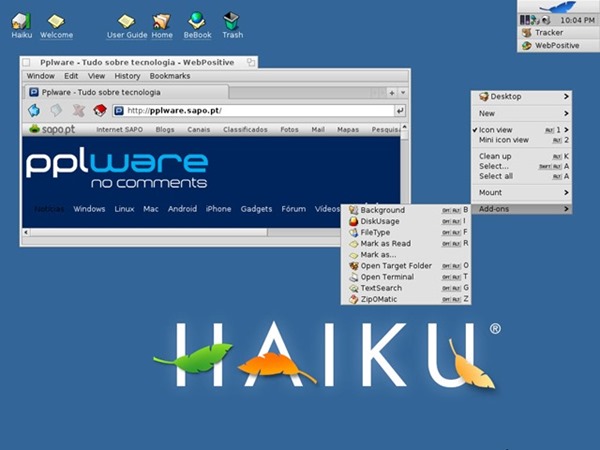
Task: Click the WebPositive entry in Deskbar
Action: pyautogui.click(x=558, y=46)
